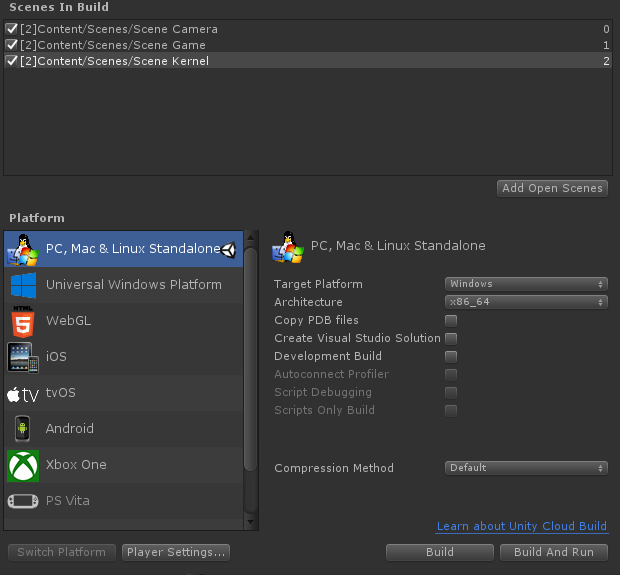
Task: Click the Copy PDB files label
Action: (x=316, y=320)
